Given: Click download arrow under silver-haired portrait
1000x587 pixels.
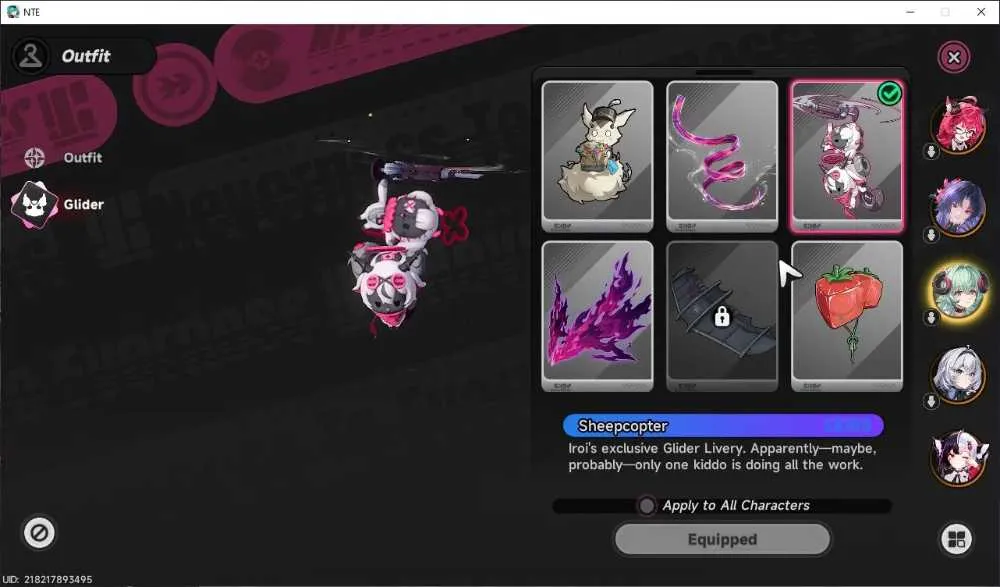Looking at the screenshot, I should 931,401.
